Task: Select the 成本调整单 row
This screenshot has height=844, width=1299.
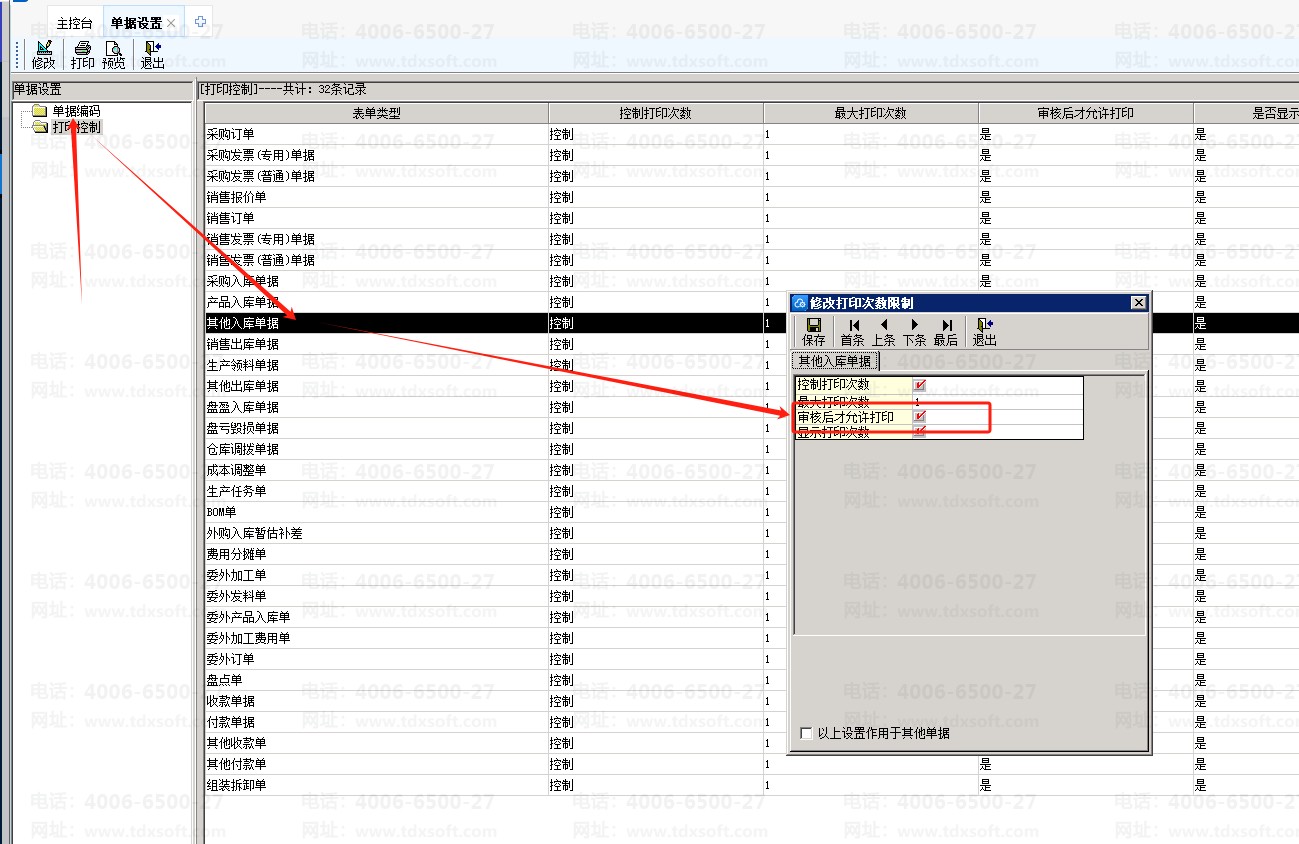Action: (x=752, y=470)
